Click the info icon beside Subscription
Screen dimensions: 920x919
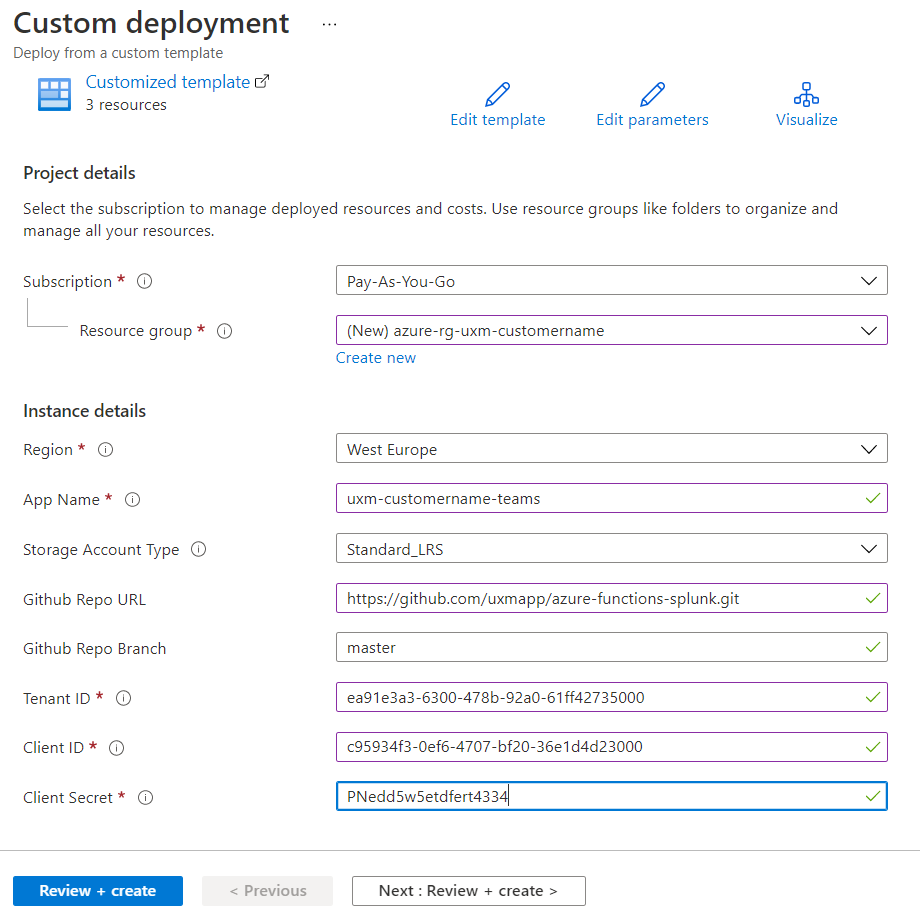144,282
